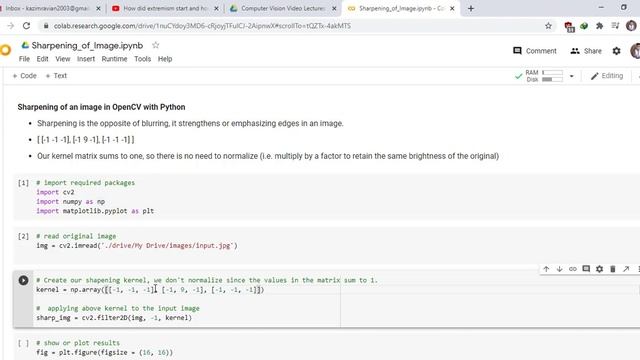Viewport: 640px width, 360px height.
Task: Click the import matplotlib.pyplot line
Action: point(95,211)
